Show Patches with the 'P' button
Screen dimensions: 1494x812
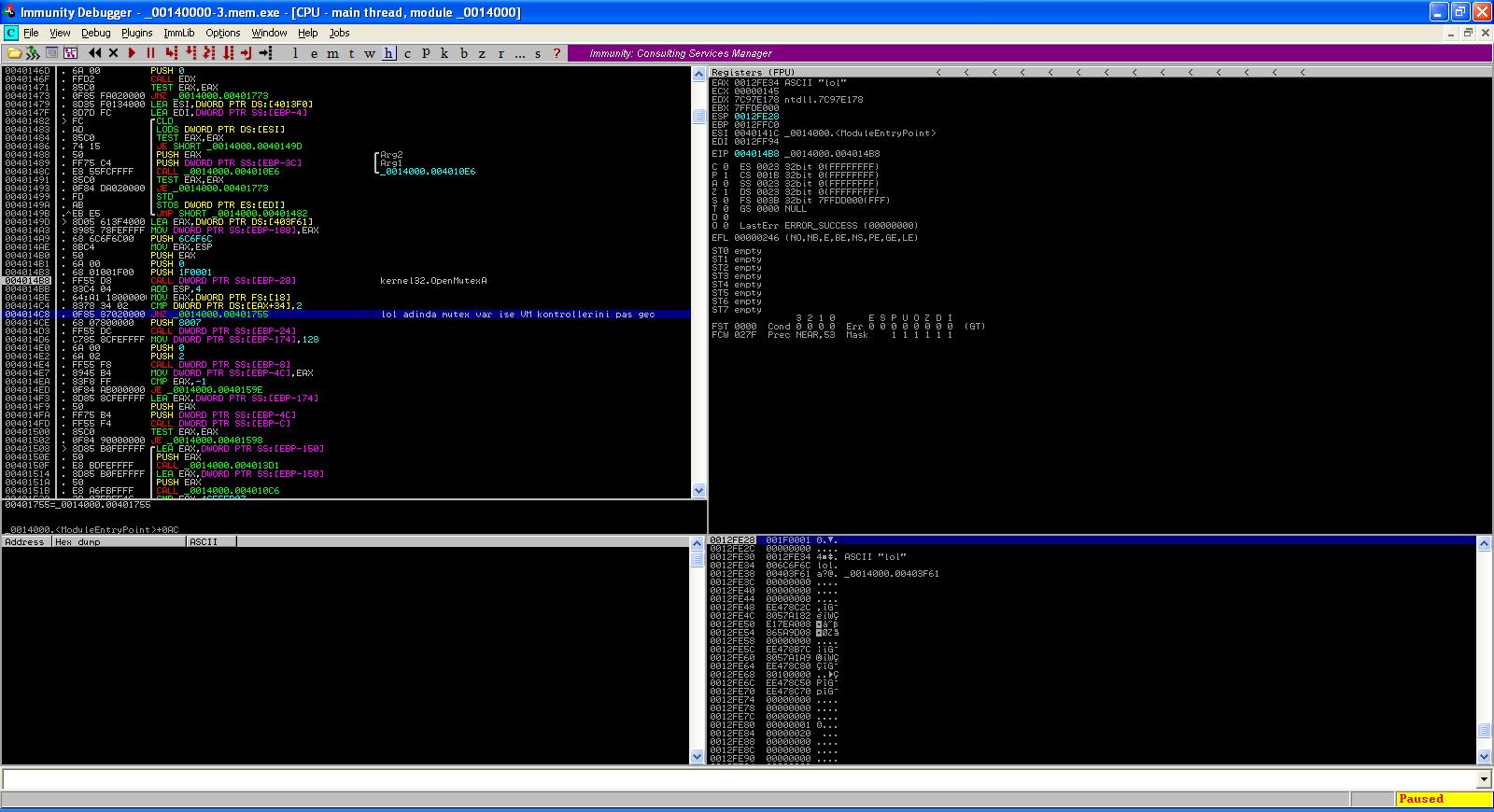[426, 53]
